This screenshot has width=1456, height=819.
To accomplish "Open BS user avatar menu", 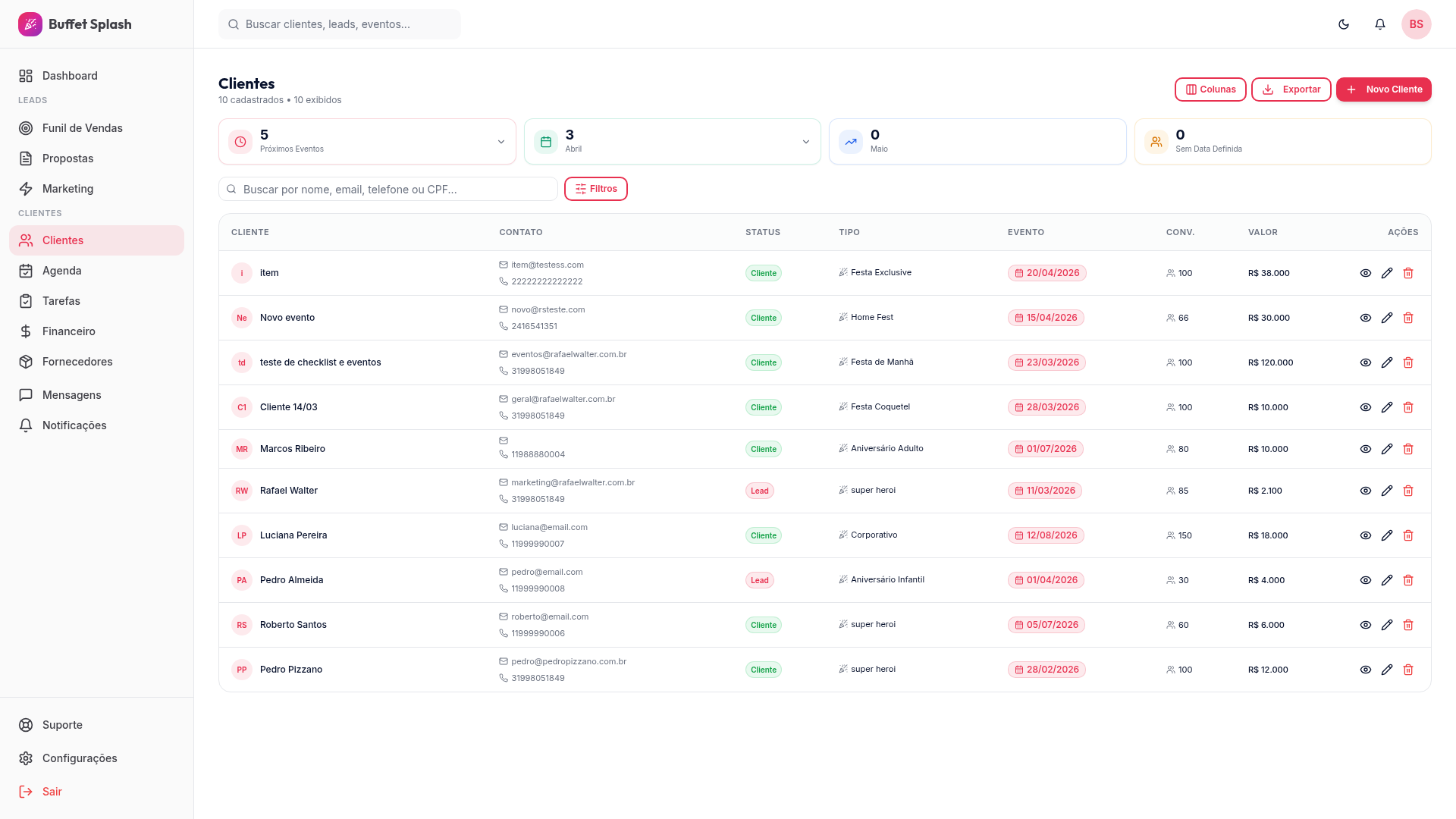I will tap(1417, 24).
